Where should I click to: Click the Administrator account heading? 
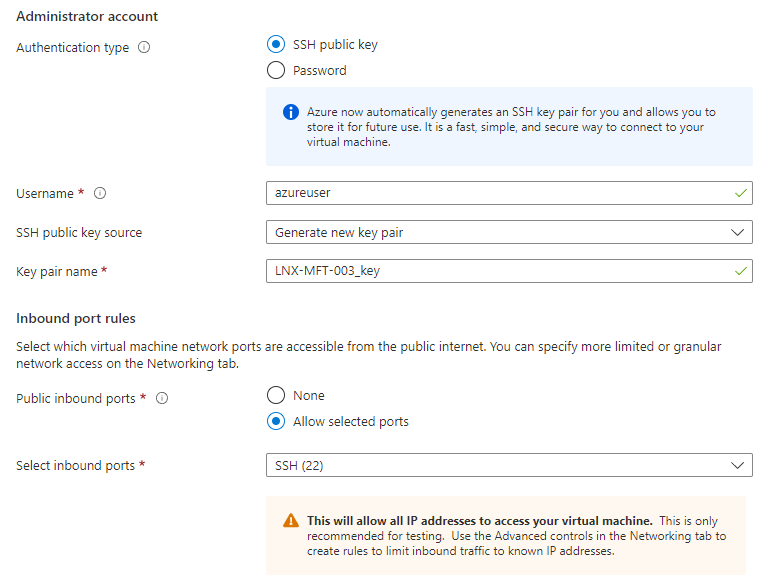click(x=87, y=17)
